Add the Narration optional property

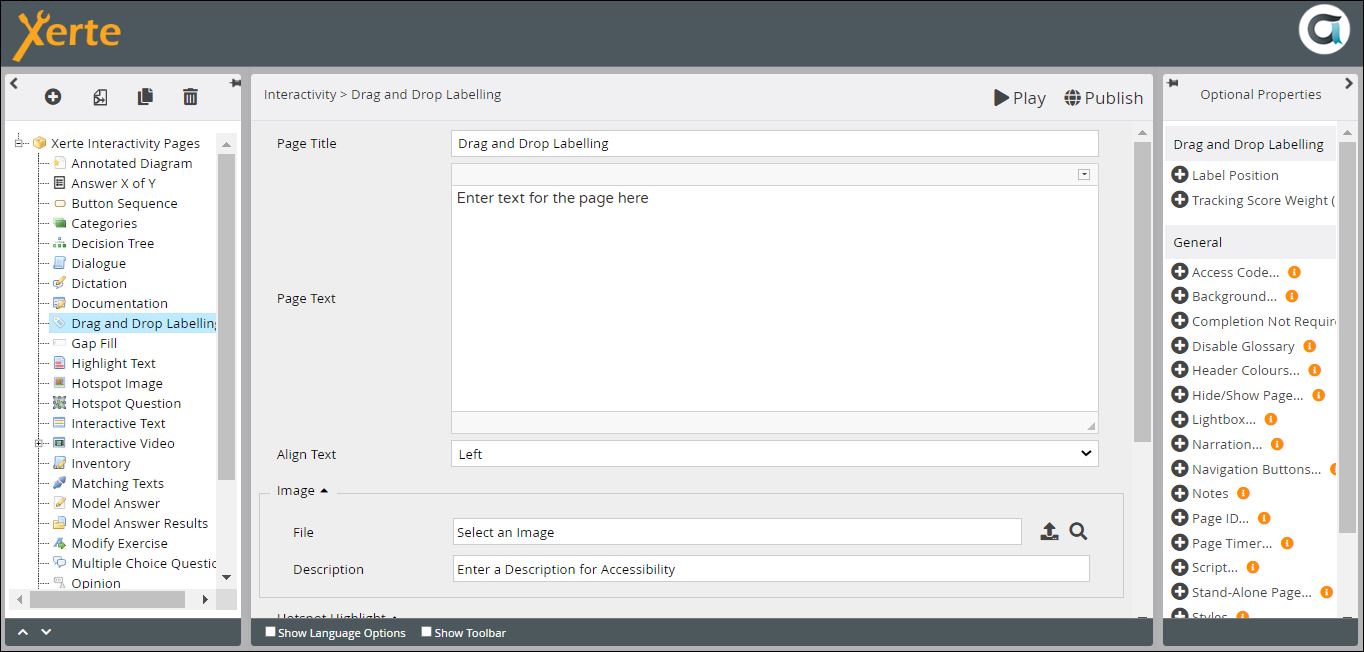pos(1180,444)
